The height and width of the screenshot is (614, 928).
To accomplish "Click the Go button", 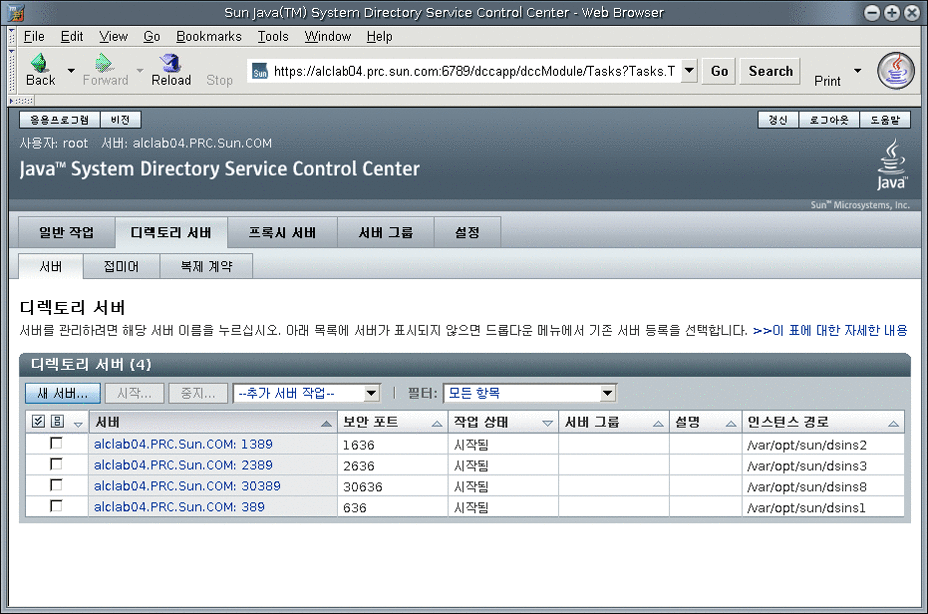I will click(x=719, y=71).
